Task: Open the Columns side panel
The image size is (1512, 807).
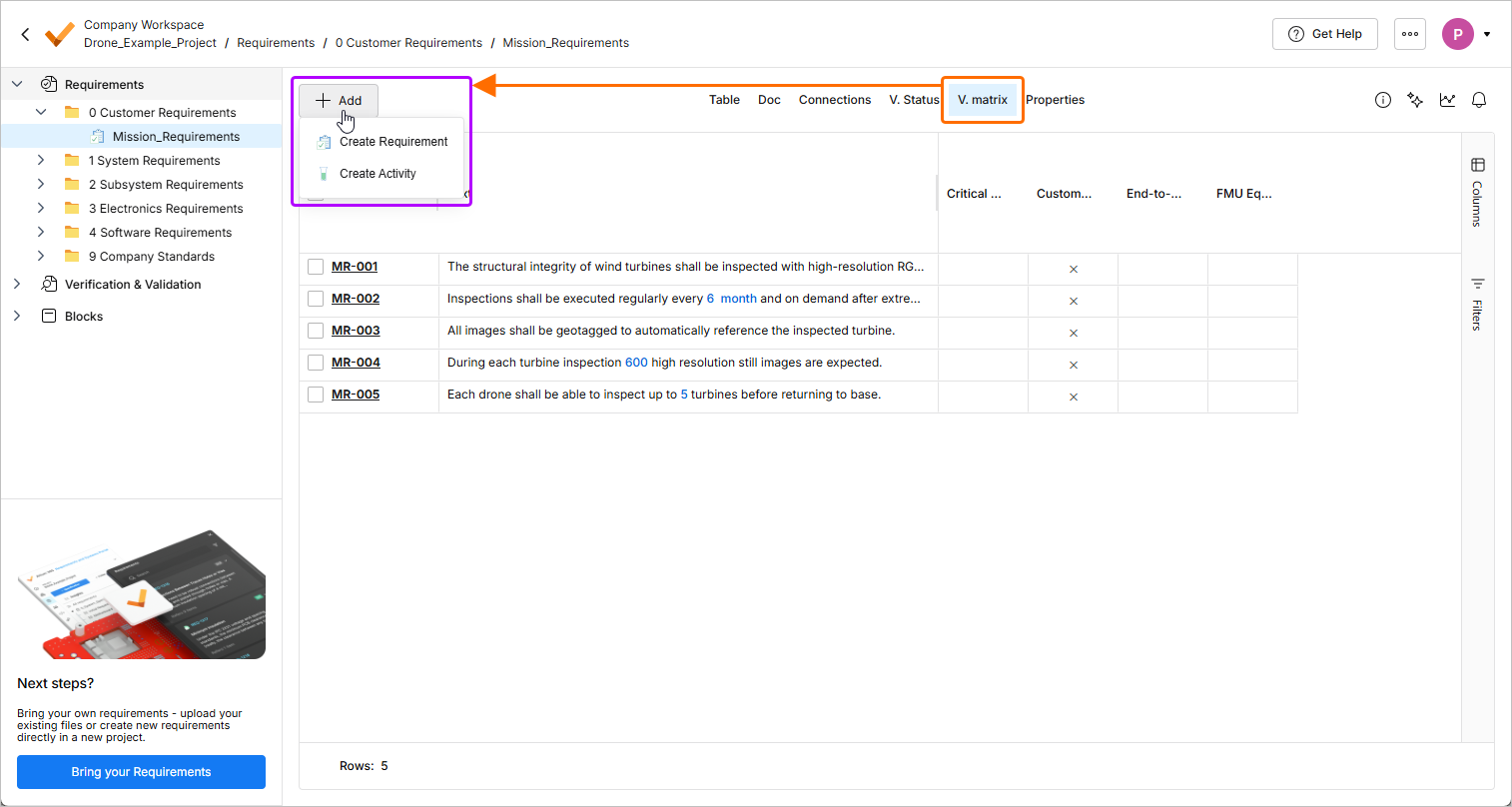Action: (x=1478, y=192)
